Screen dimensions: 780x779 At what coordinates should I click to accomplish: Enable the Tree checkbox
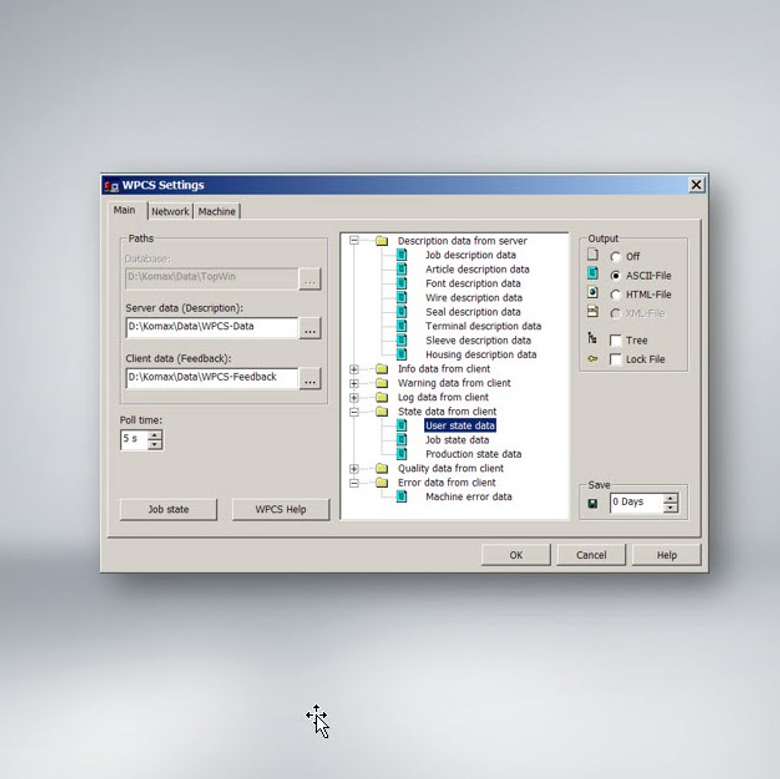(616, 341)
